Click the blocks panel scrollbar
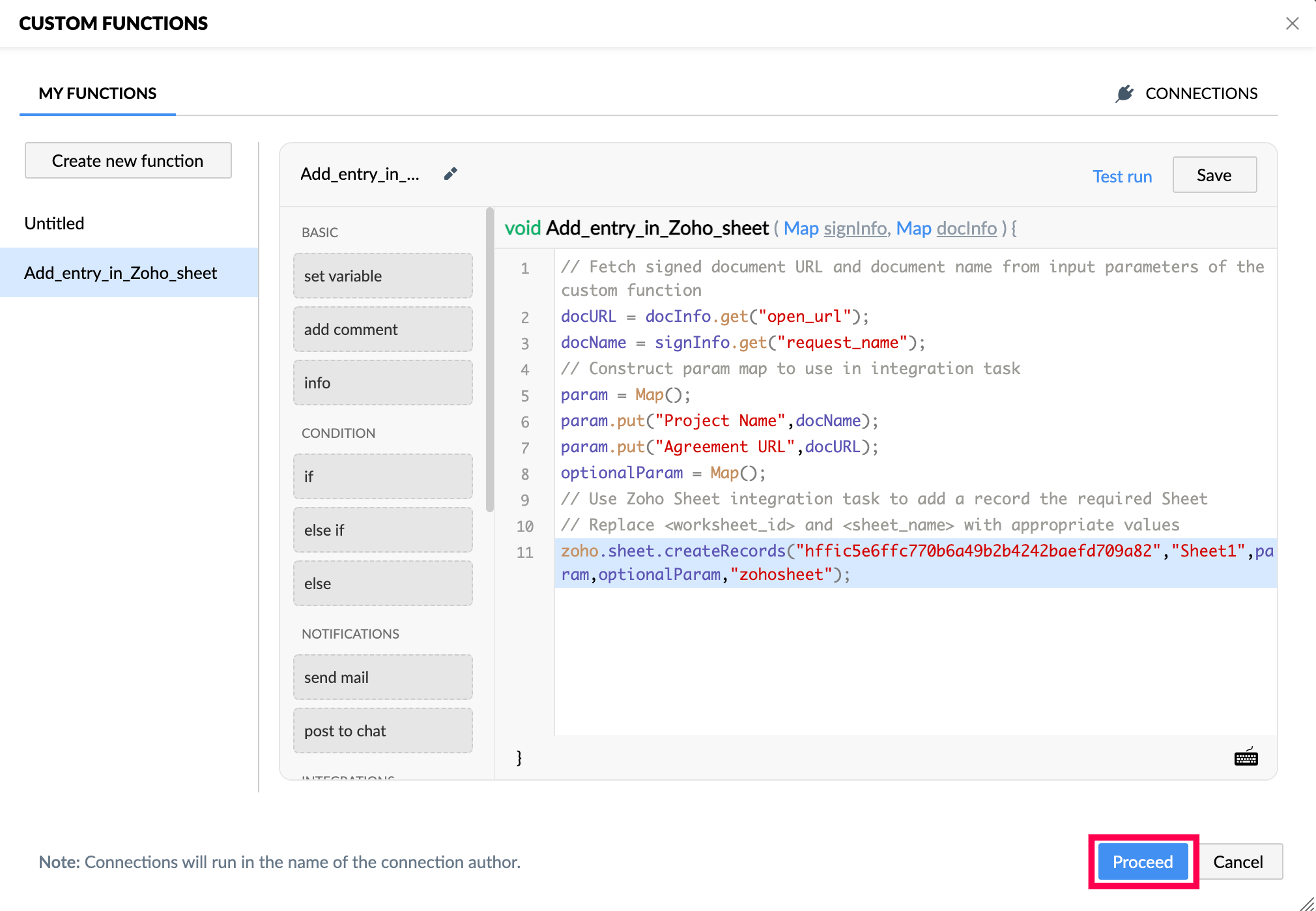 [489, 360]
